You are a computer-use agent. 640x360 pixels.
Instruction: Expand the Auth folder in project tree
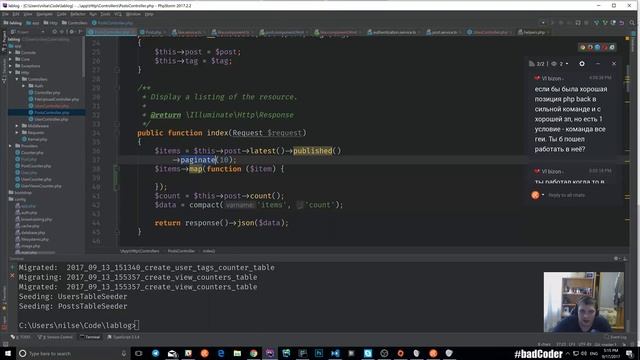click(24, 86)
